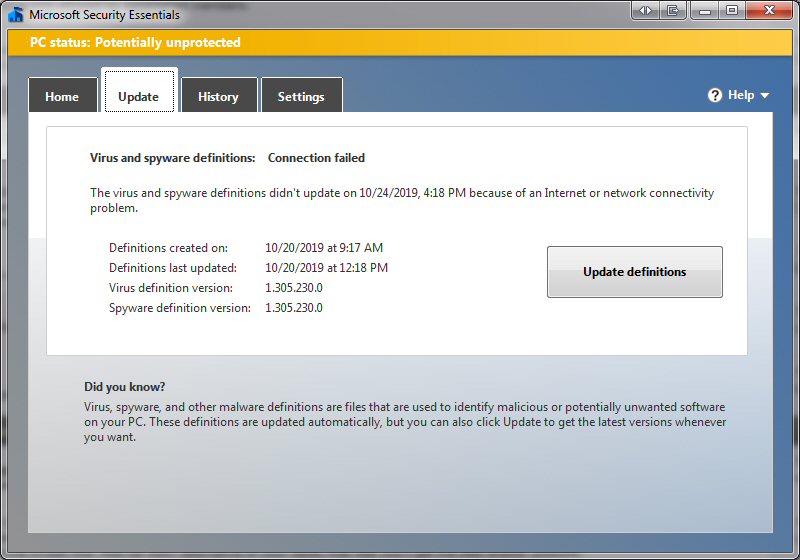Click the malware definitions explanation paragraph

pos(405,422)
